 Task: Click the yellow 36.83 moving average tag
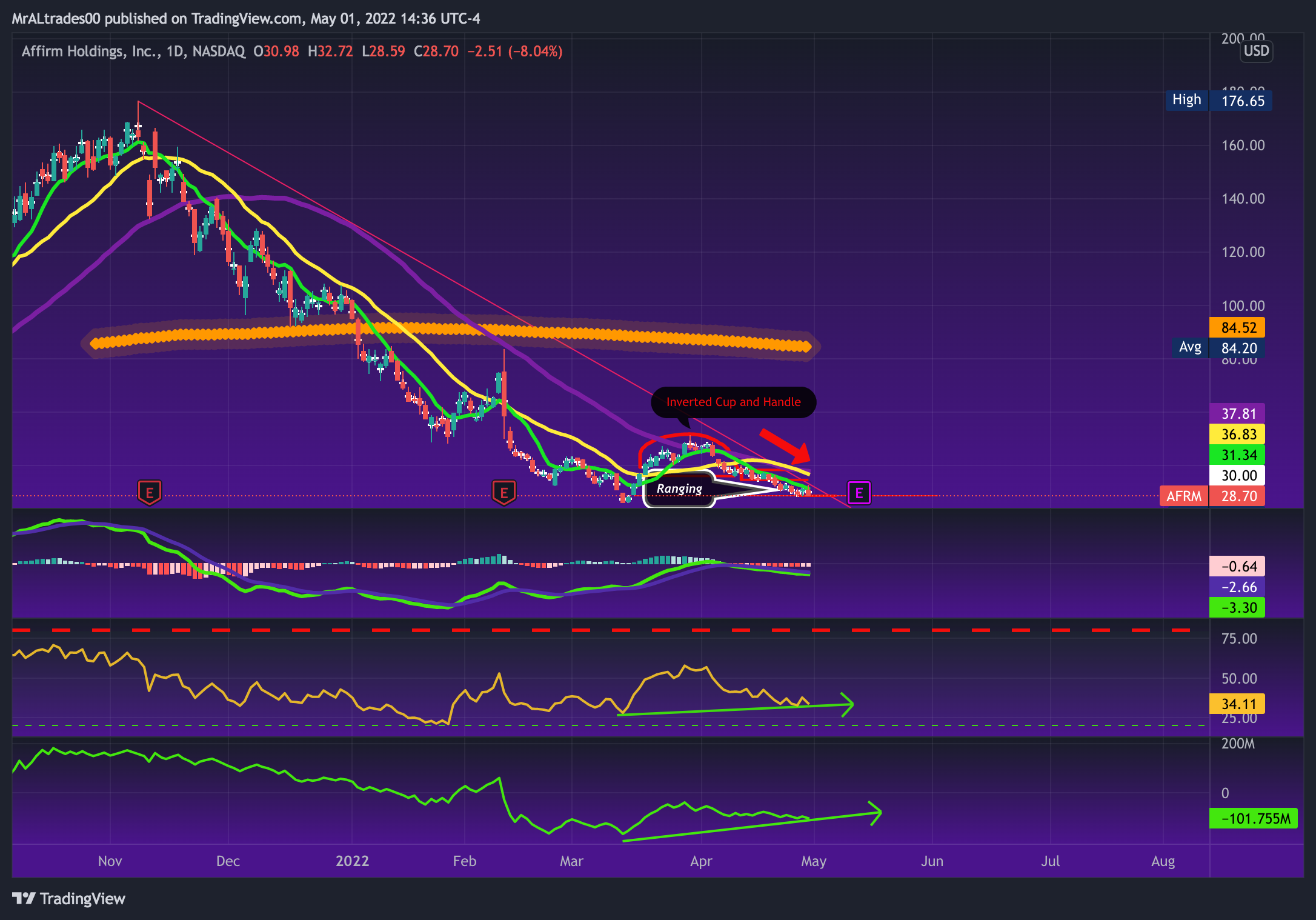point(1237,435)
